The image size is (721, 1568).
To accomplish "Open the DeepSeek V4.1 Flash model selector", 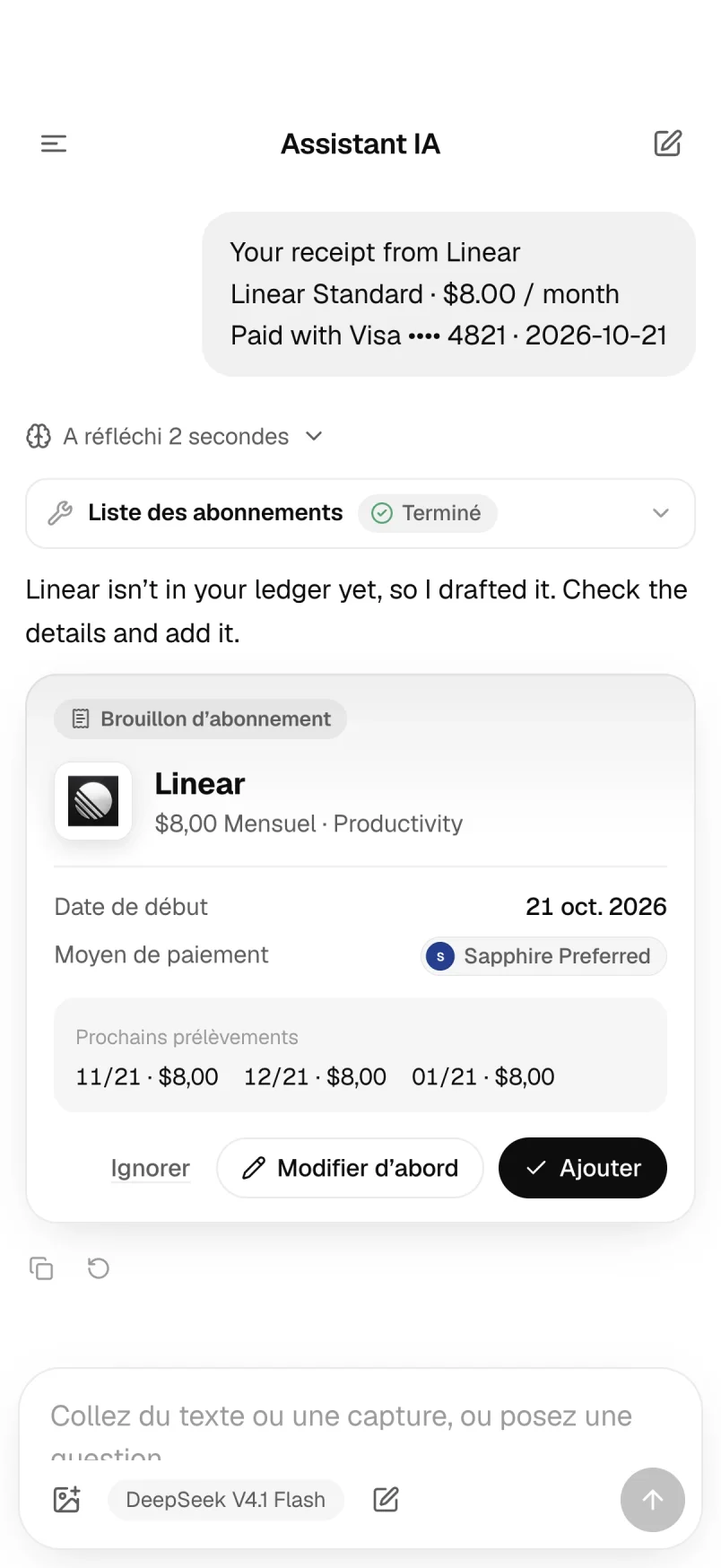I will (226, 1500).
